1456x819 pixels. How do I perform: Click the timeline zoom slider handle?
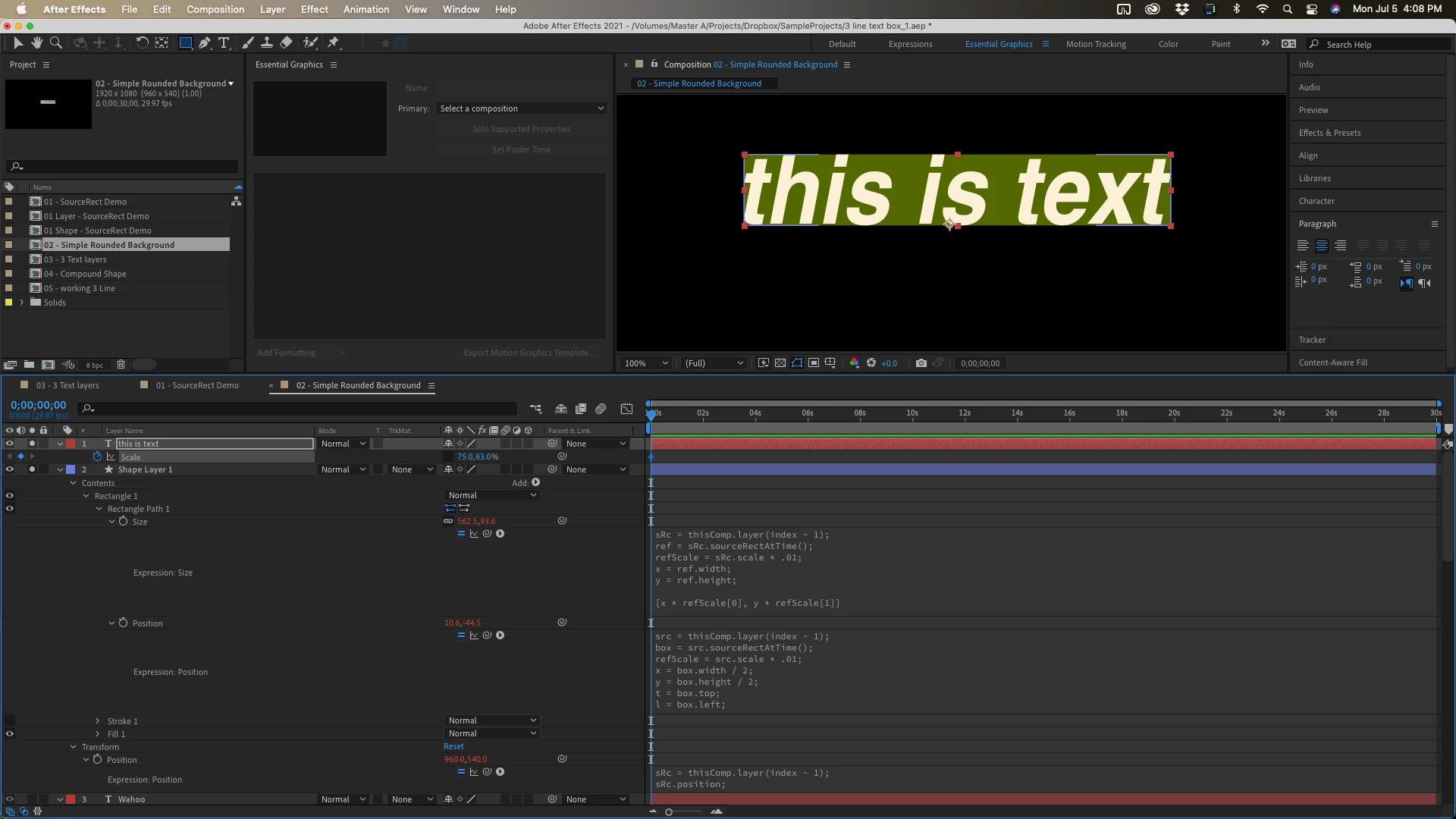[x=668, y=812]
